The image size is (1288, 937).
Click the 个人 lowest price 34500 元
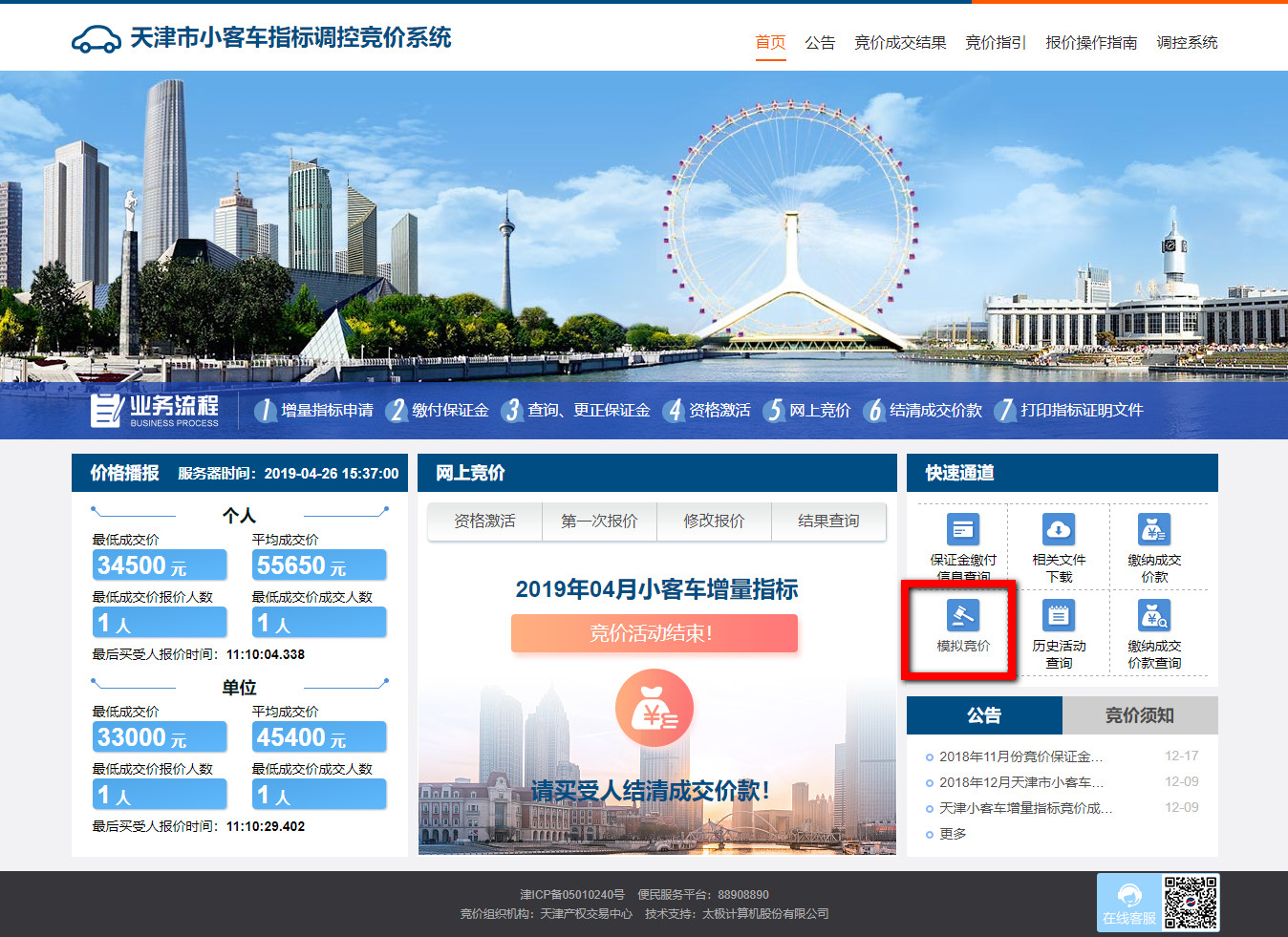tap(160, 565)
